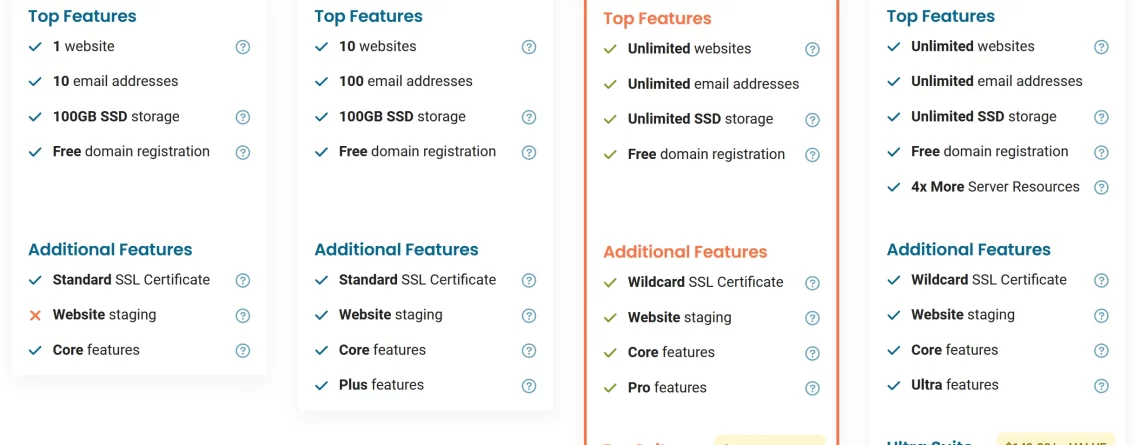Select 'Ultra features' label in last plan
The height and width of the screenshot is (445, 1140).
[955, 385]
